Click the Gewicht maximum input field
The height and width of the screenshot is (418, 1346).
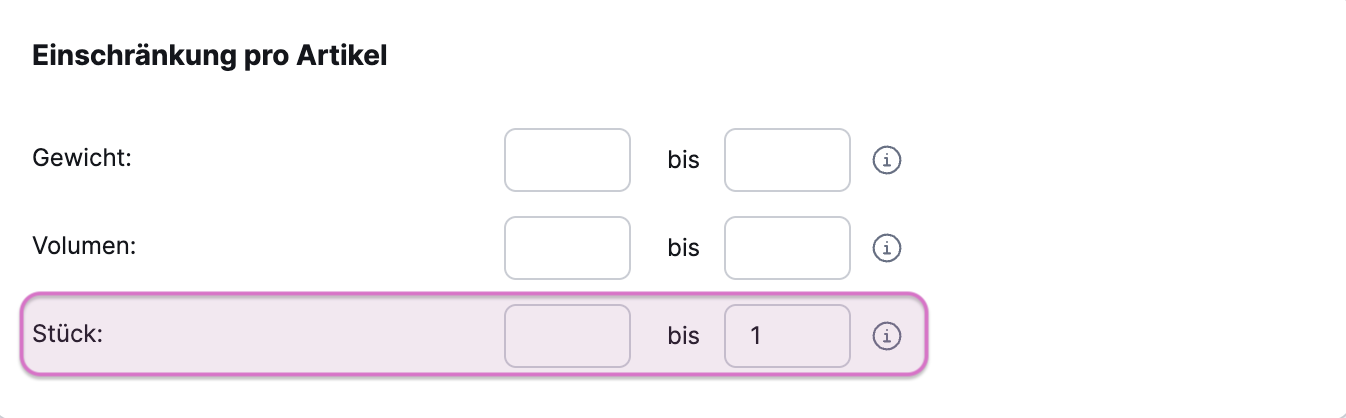(787, 160)
